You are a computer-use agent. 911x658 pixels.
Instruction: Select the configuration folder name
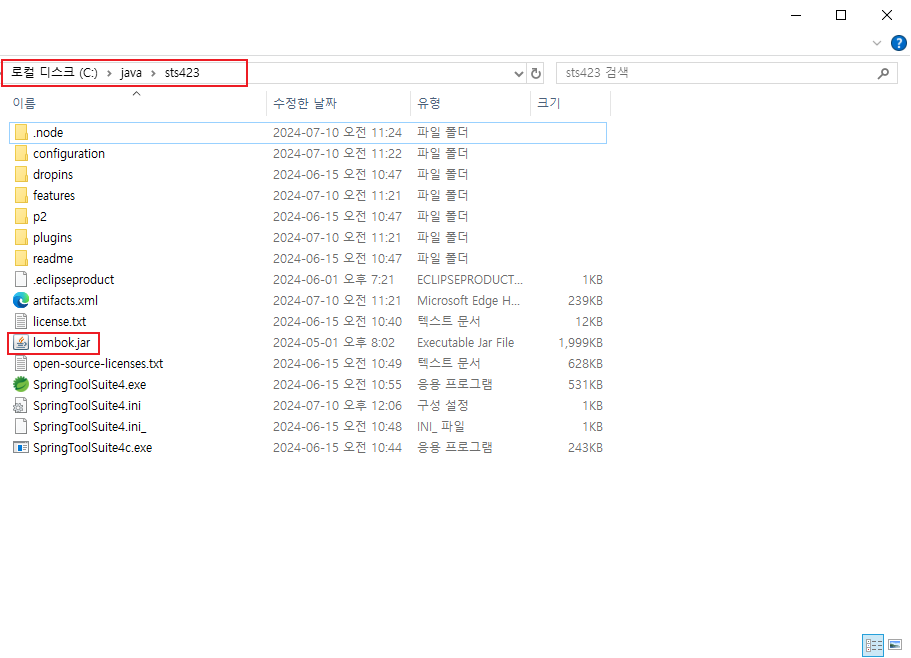69,153
